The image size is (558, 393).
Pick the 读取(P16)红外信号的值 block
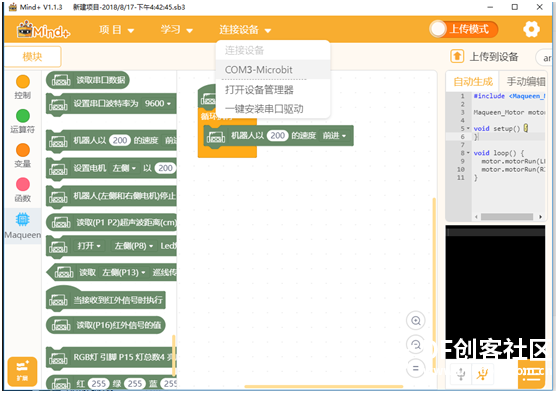[106, 325]
